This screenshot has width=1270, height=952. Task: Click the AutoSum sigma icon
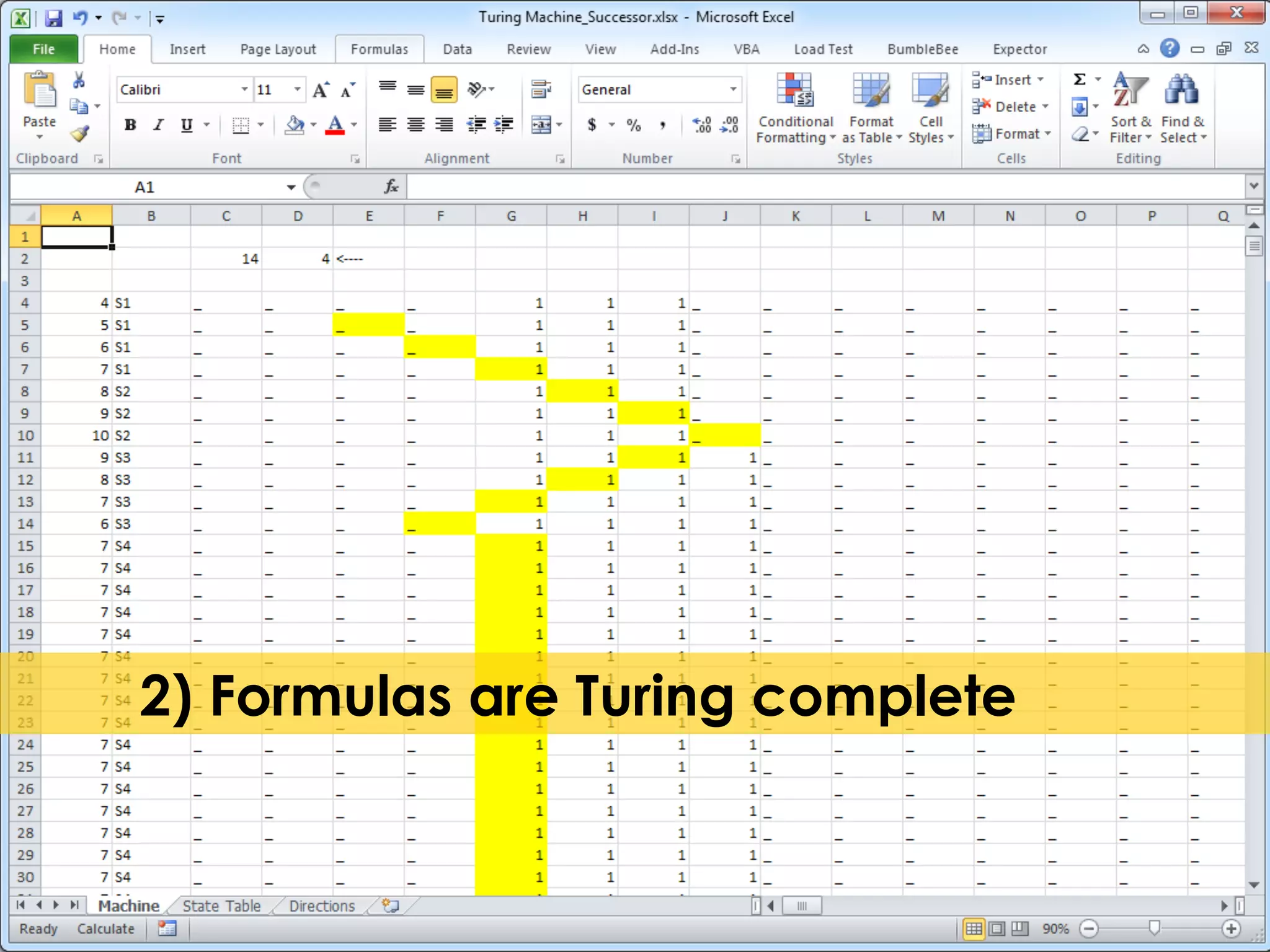pyautogui.click(x=1080, y=79)
